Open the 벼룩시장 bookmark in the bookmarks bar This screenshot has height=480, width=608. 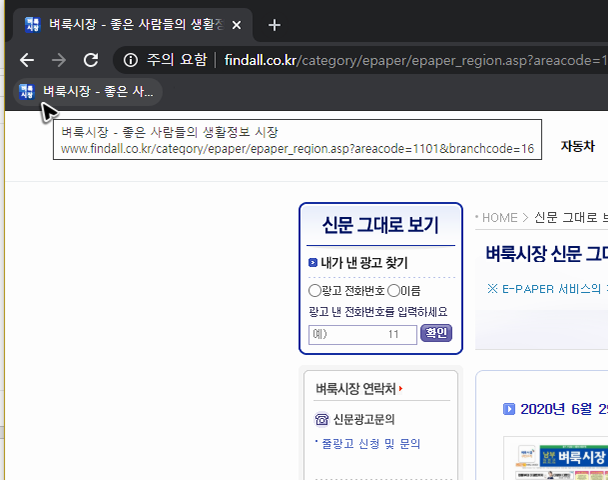(88, 92)
